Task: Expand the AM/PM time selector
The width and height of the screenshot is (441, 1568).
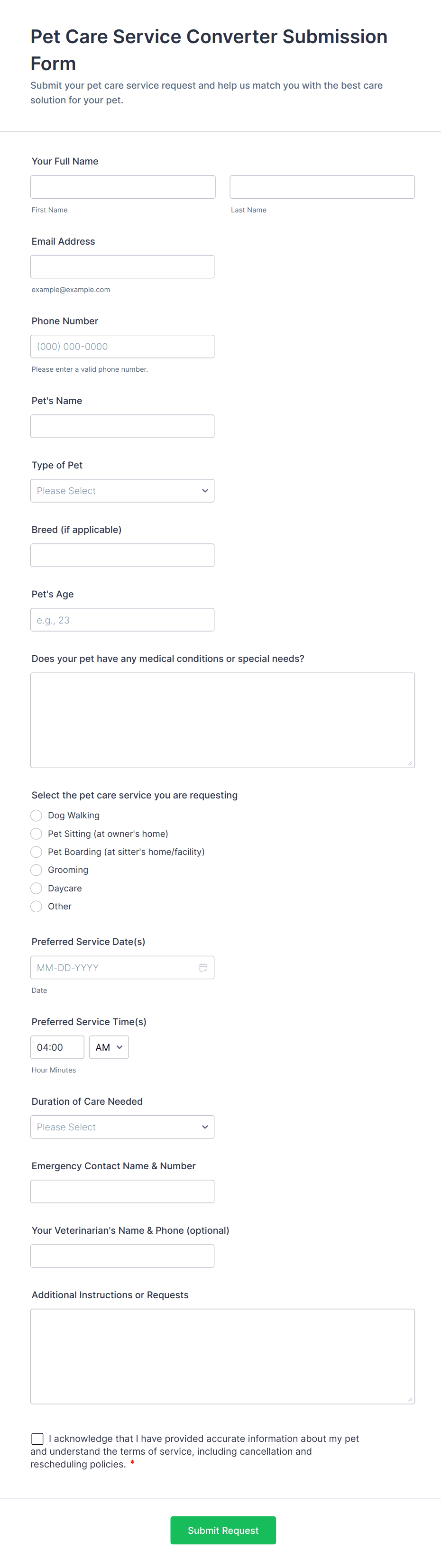Action: [109, 1047]
